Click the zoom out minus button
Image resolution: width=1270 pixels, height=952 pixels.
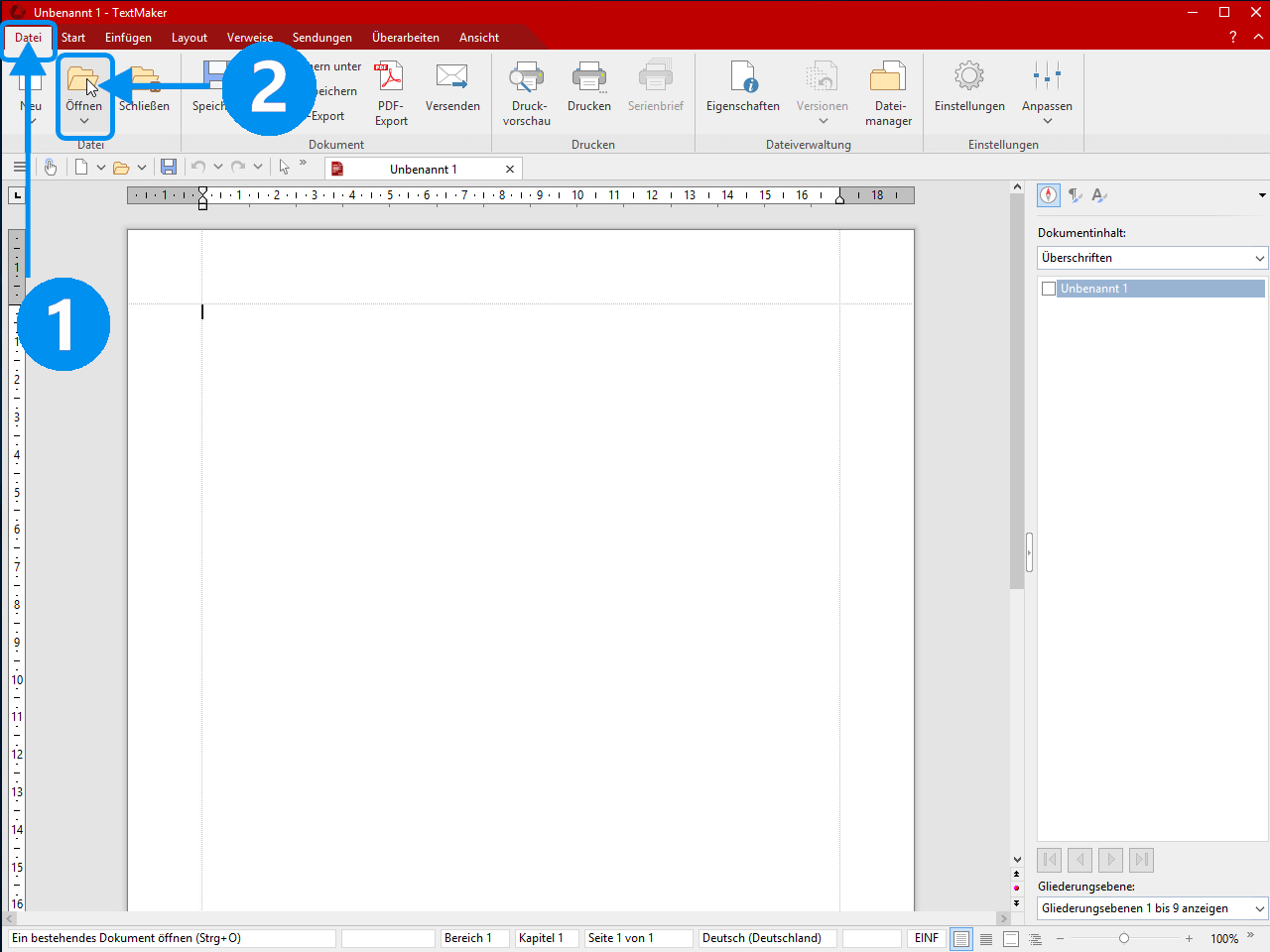[x=1060, y=938]
